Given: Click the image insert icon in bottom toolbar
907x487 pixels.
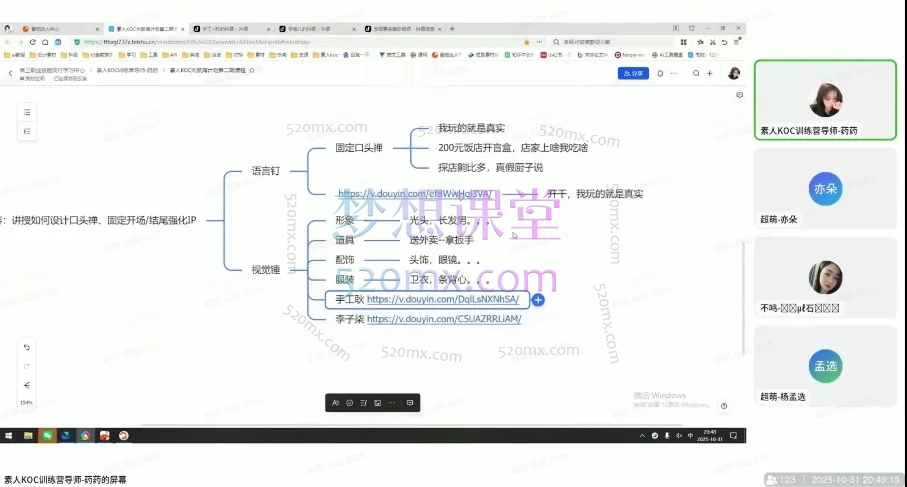Looking at the screenshot, I should point(377,403).
